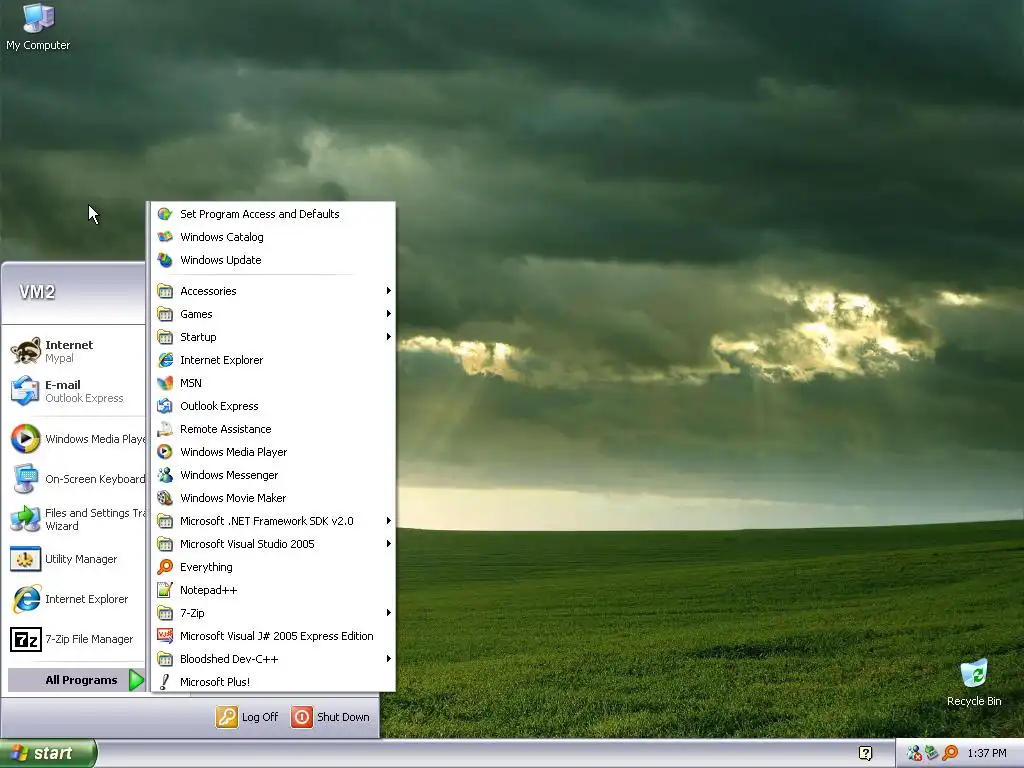Expand the .NET Framework SDK v2.0 arrow
This screenshot has width=1024, height=768.
click(389, 520)
